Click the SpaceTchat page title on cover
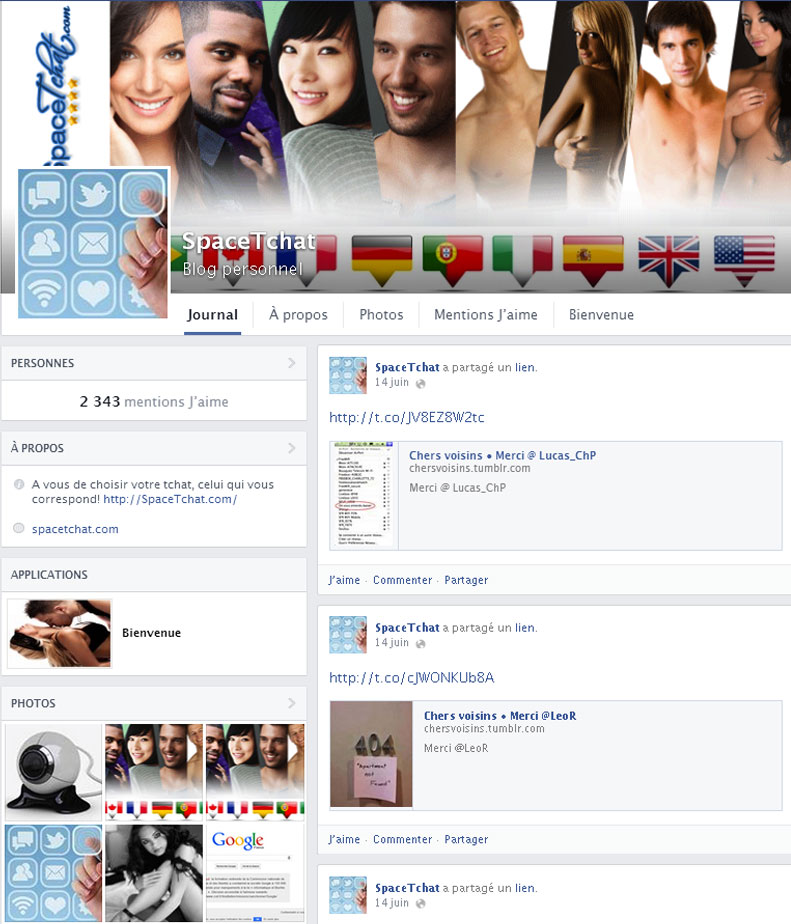Image resolution: width=791 pixels, height=924 pixels. [x=249, y=241]
